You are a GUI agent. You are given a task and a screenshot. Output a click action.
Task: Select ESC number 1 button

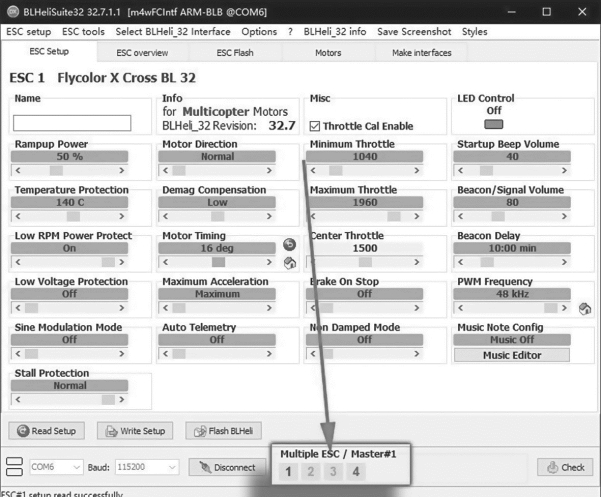pyautogui.click(x=288, y=472)
